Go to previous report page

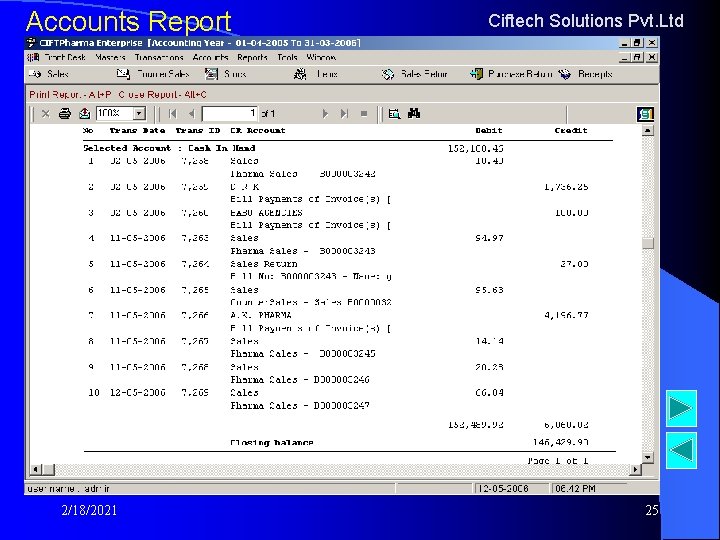191,113
